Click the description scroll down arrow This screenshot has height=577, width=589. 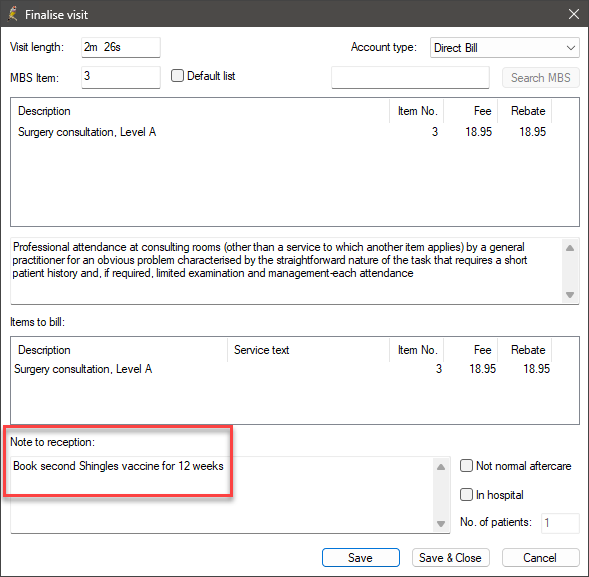click(x=570, y=295)
